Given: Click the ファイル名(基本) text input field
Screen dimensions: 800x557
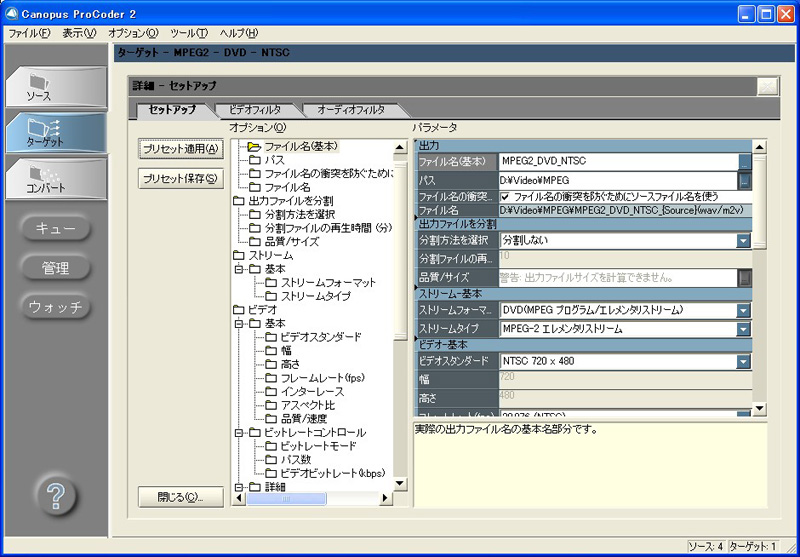Looking at the screenshot, I should (x=618, y=160).
